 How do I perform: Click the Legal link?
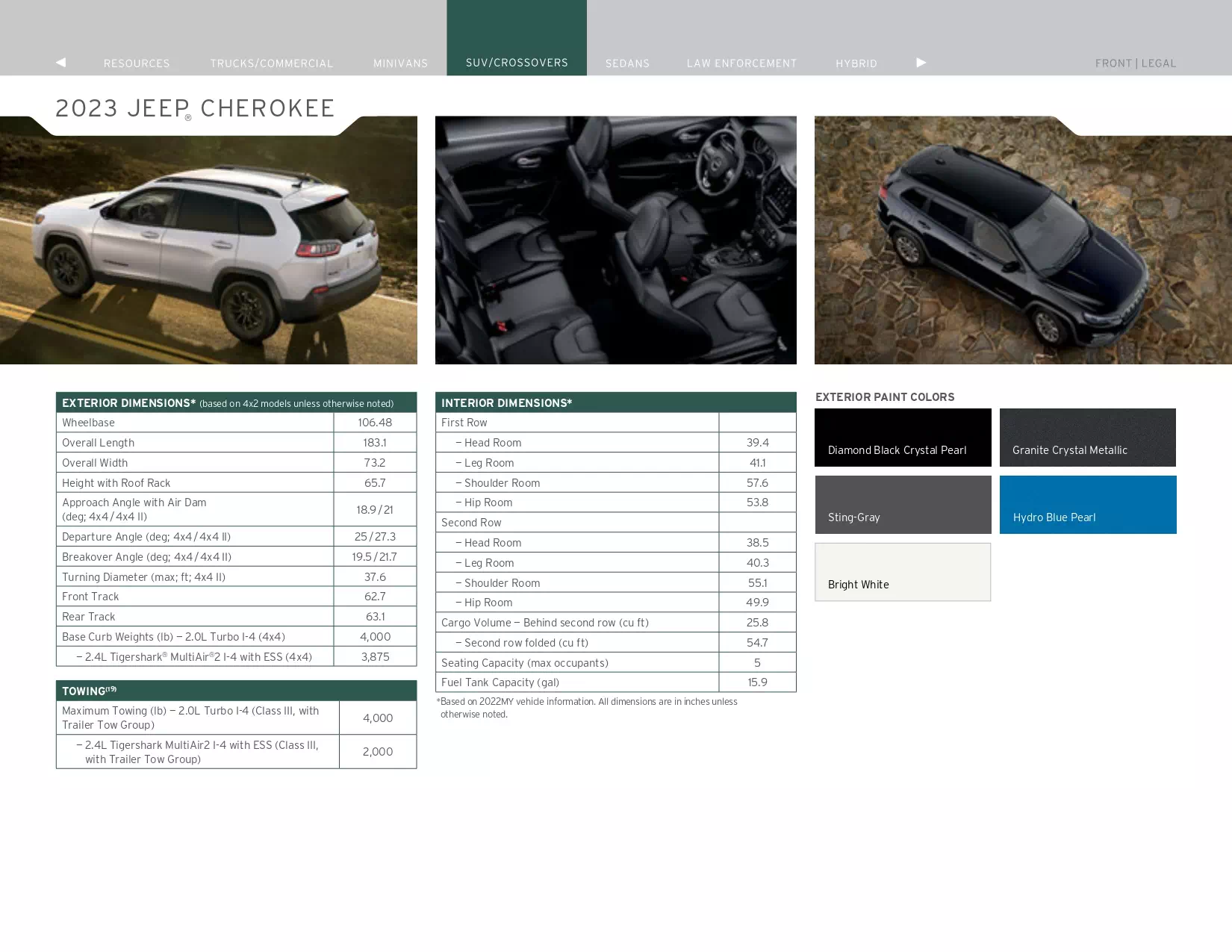point(1159,63)
